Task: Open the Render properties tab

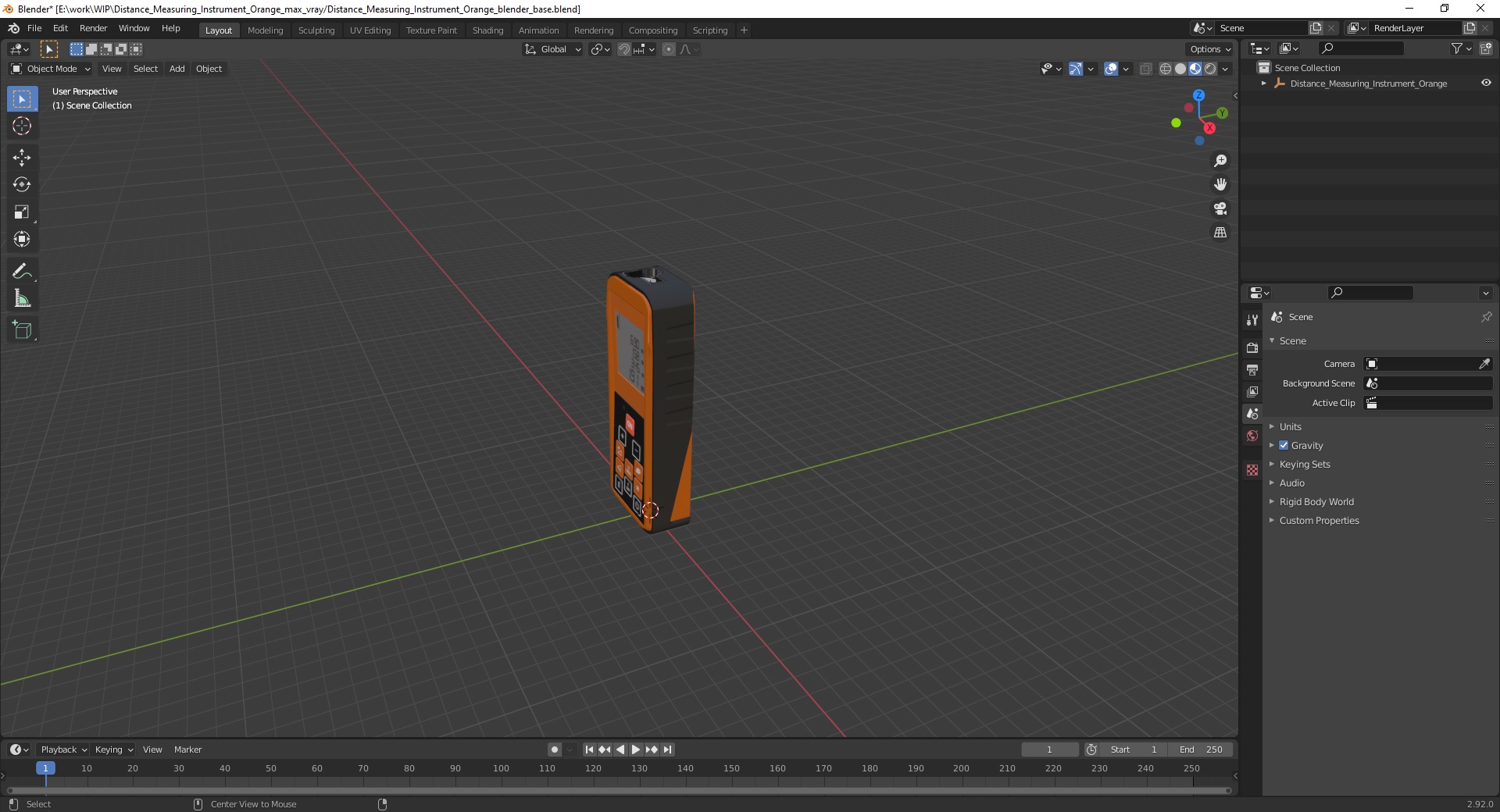Action: pos(1252,347)
